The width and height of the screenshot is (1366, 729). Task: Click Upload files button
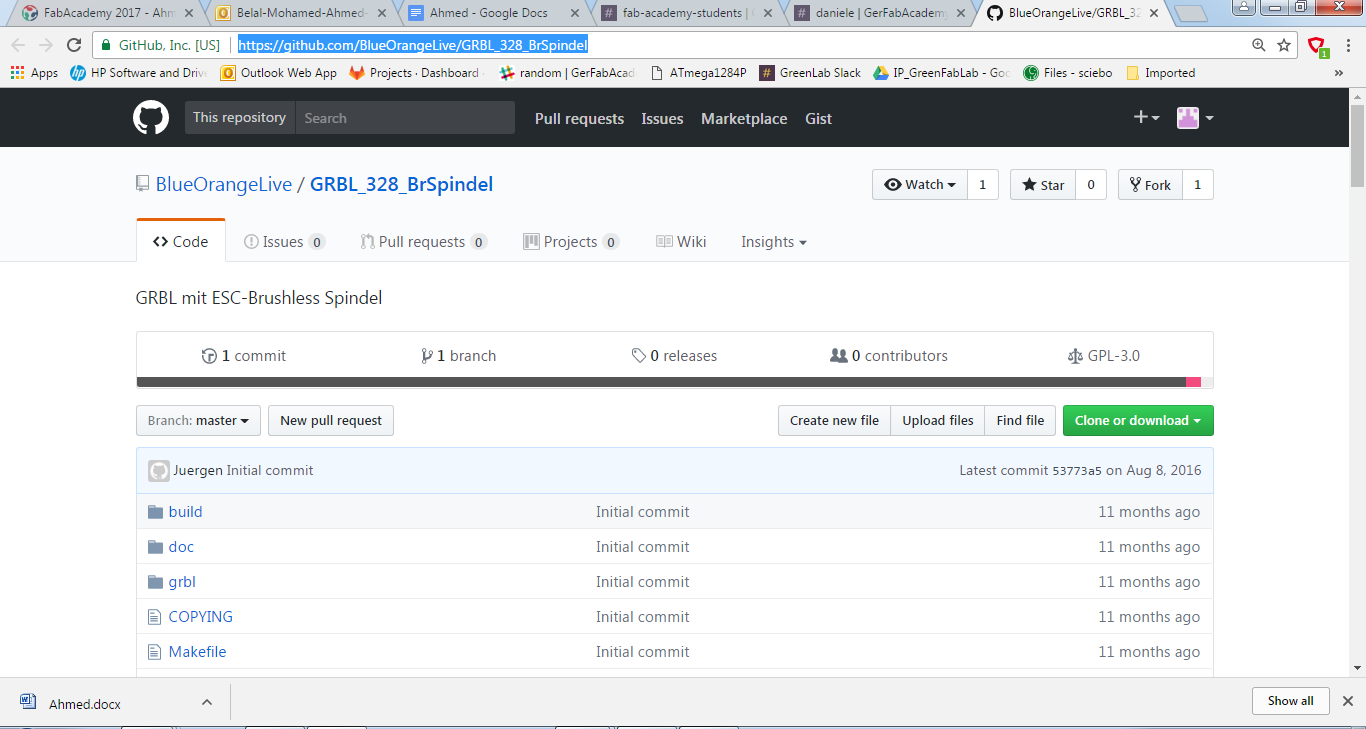(x=938, y=421)
